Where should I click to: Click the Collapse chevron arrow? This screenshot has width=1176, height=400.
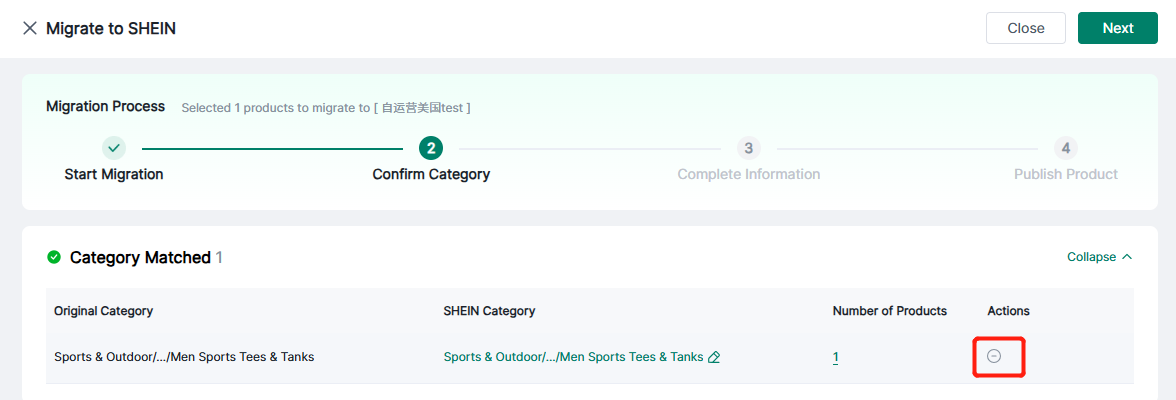[x=1127, y=257]
